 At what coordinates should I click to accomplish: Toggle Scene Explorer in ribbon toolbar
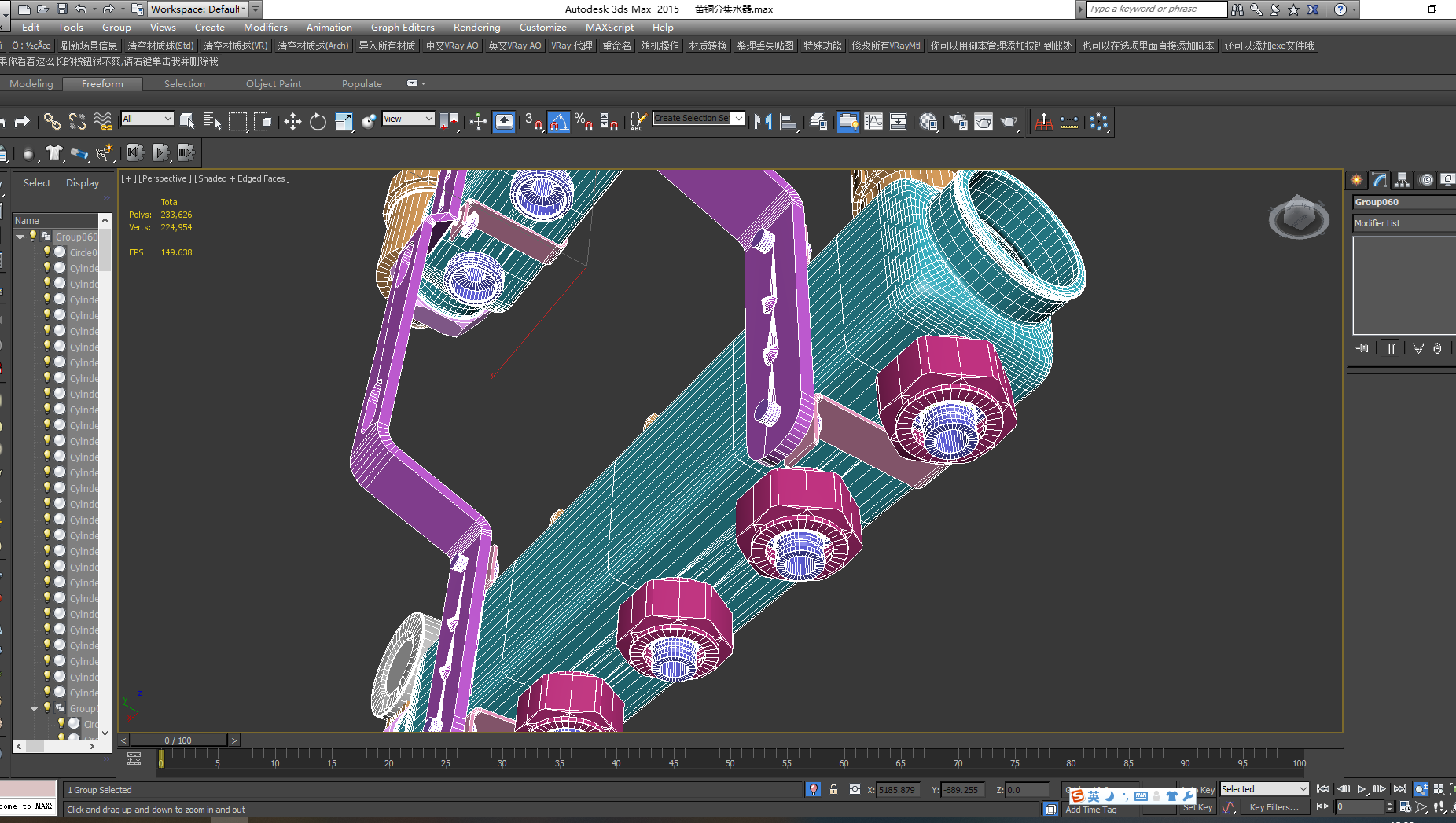click(848, 121)
